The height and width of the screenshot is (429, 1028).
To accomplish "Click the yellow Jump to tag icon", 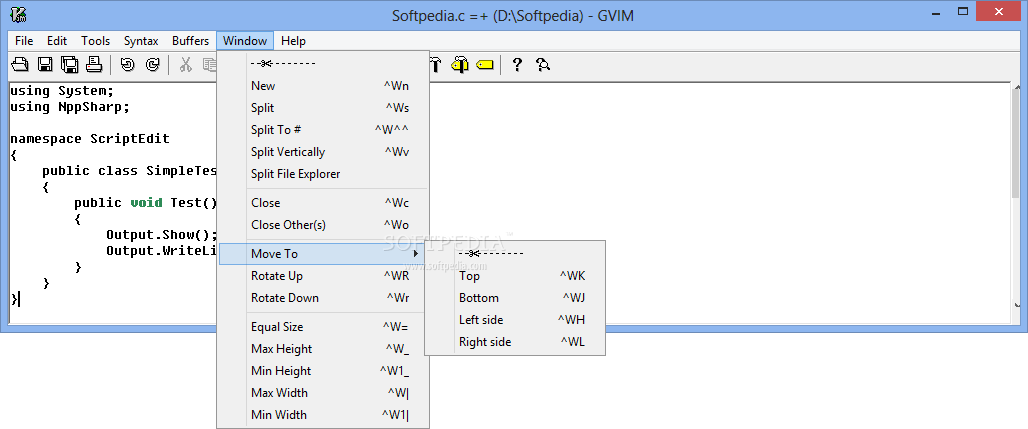I will tap(484, 64).
